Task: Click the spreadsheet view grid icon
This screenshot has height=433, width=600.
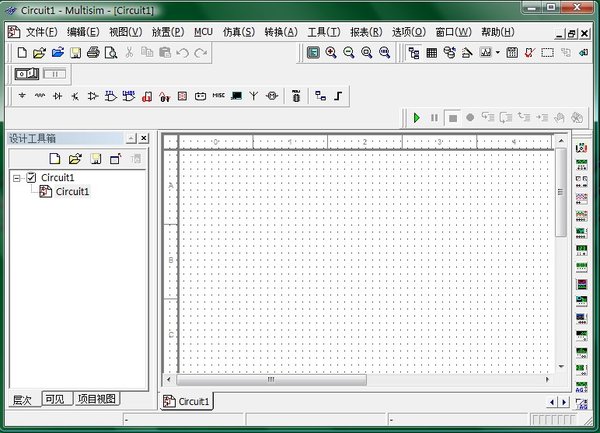Action: (432, 52)
